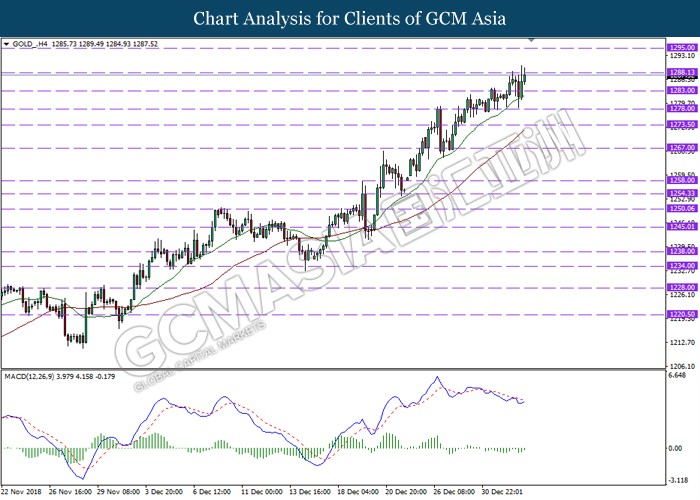Image resolution: width=700 pixels, height=500 pixels.
Task: Select the 1254.33 price level label
Action: 682,193
